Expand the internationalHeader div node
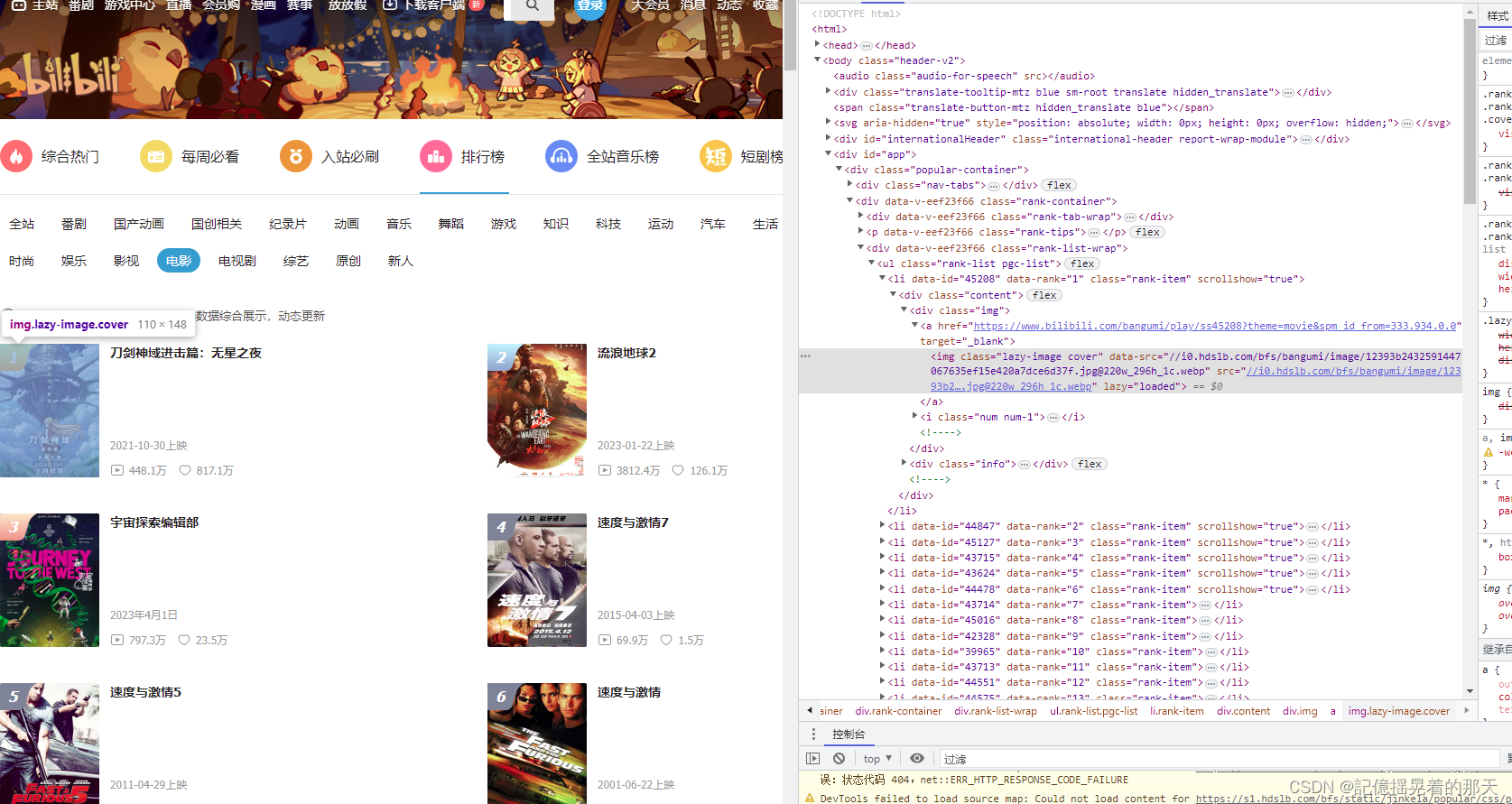The height and width of the screenshot is (804, 1512). coord(829,138)
